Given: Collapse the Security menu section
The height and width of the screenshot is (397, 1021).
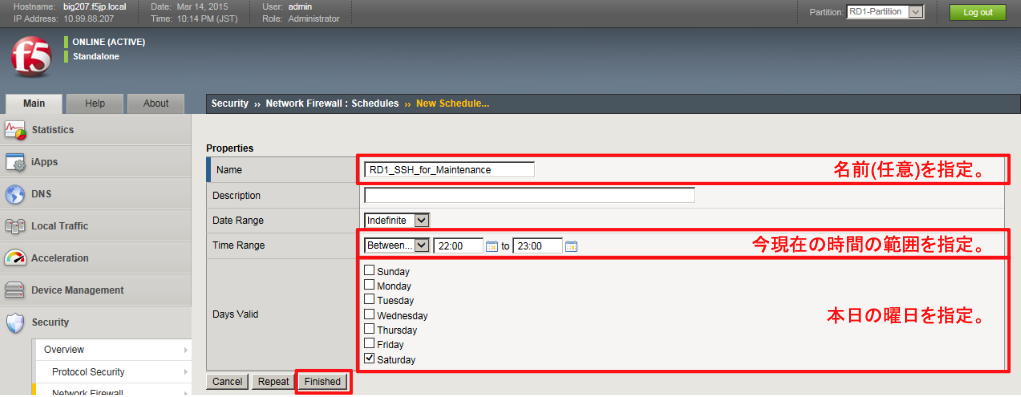Looking at the screenshot, I should (x=96, y=322).
